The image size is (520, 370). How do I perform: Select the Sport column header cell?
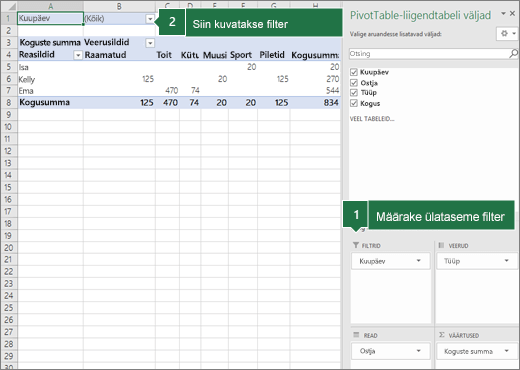point(243,55)
